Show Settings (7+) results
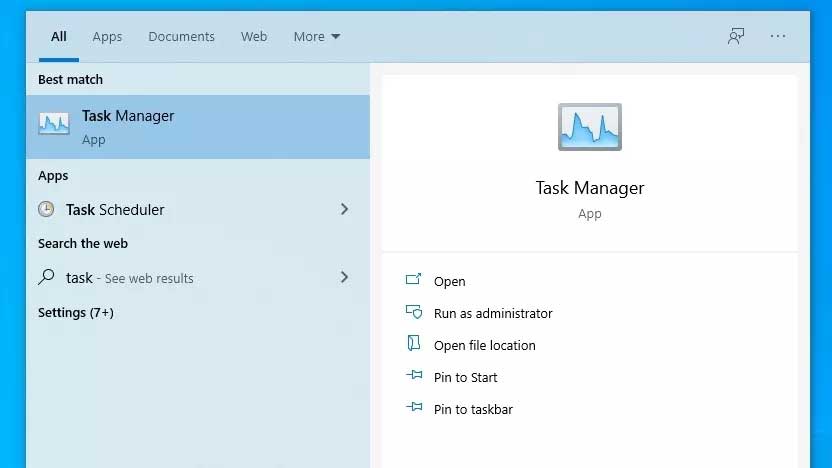Screen dimensions: 832x468 click(x=76, y=313)
